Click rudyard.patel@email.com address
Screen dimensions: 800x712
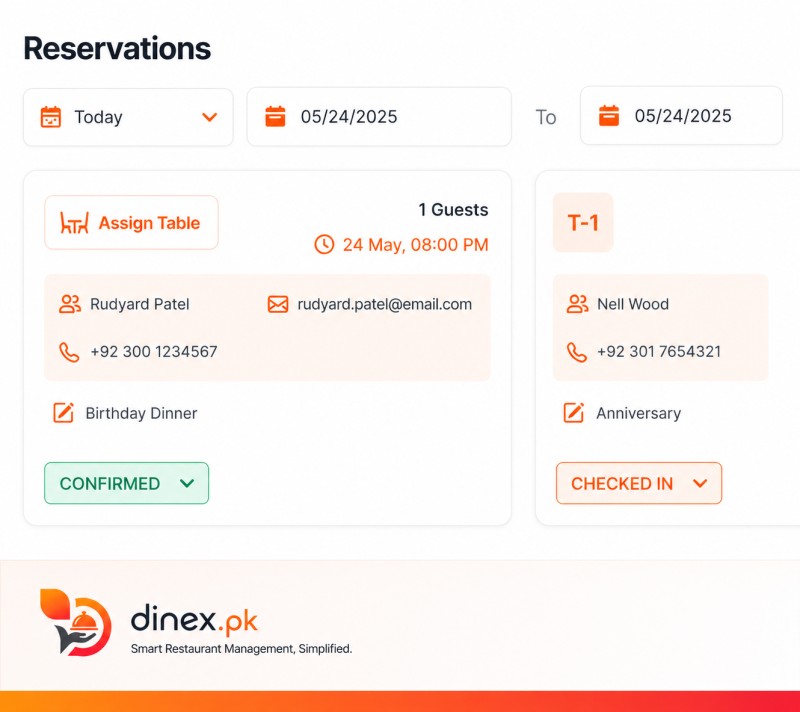(x=385, y=304)
